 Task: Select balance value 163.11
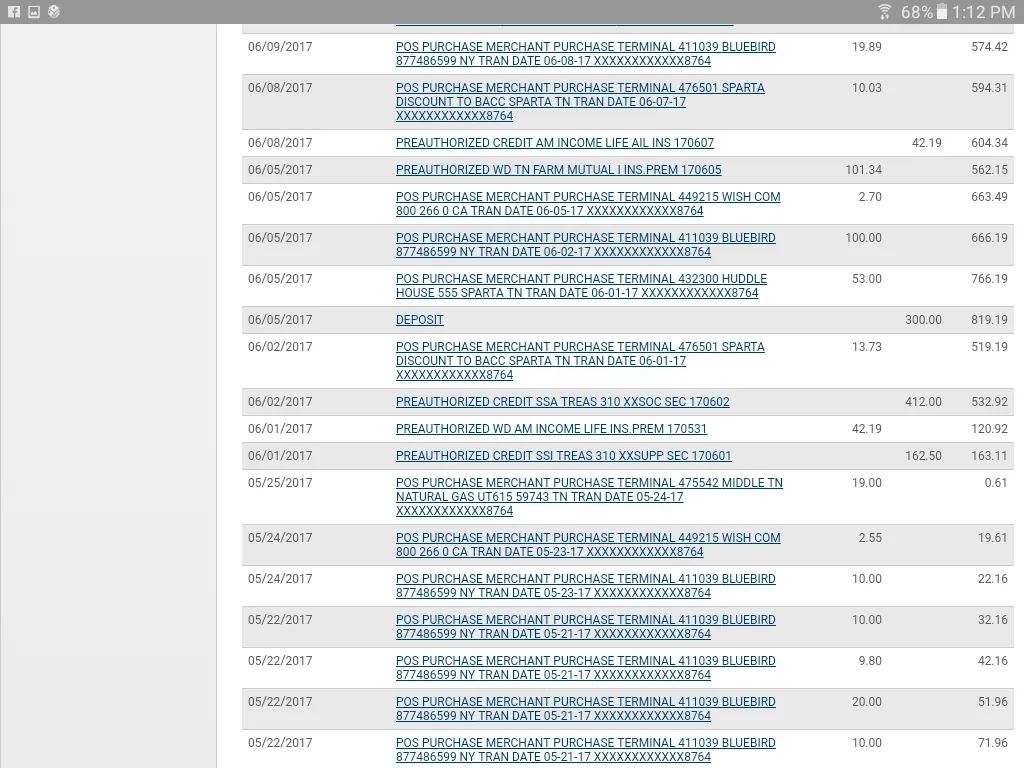(989, 456)
